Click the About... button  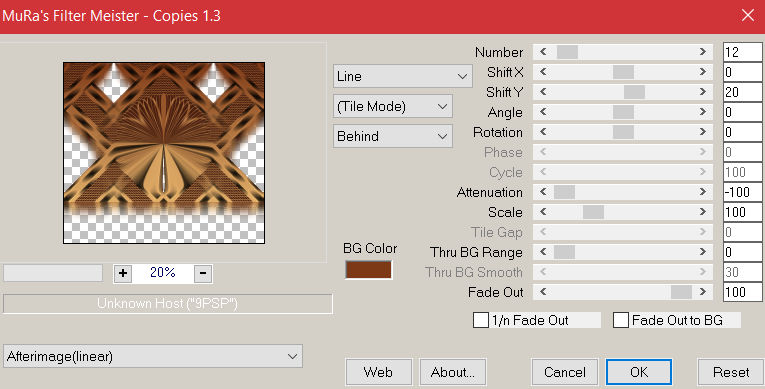tap(453, 372)
